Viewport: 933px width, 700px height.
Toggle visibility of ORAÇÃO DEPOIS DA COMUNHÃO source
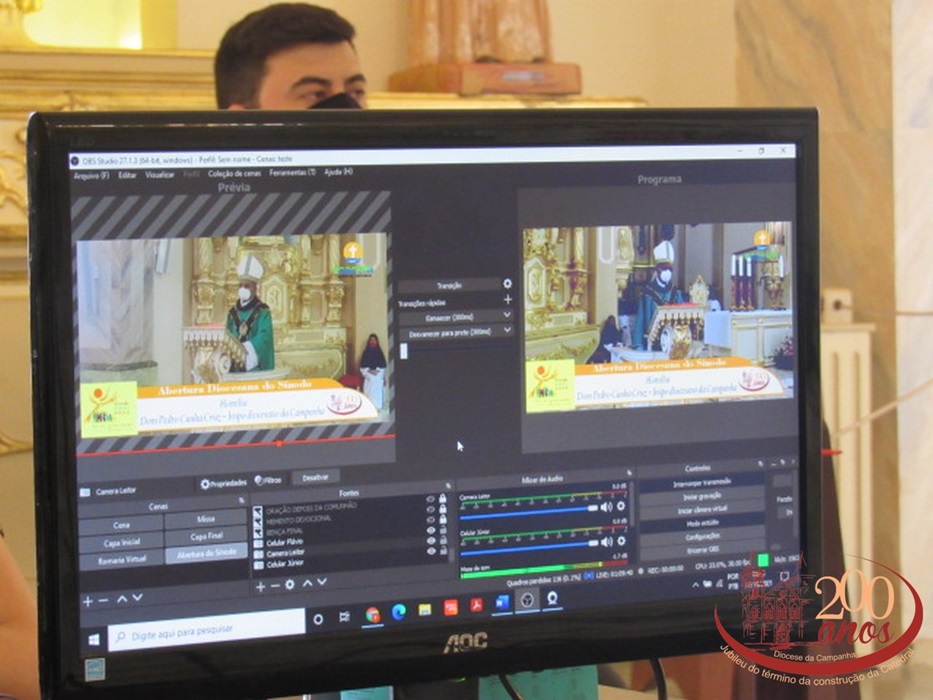pos(431,499)
